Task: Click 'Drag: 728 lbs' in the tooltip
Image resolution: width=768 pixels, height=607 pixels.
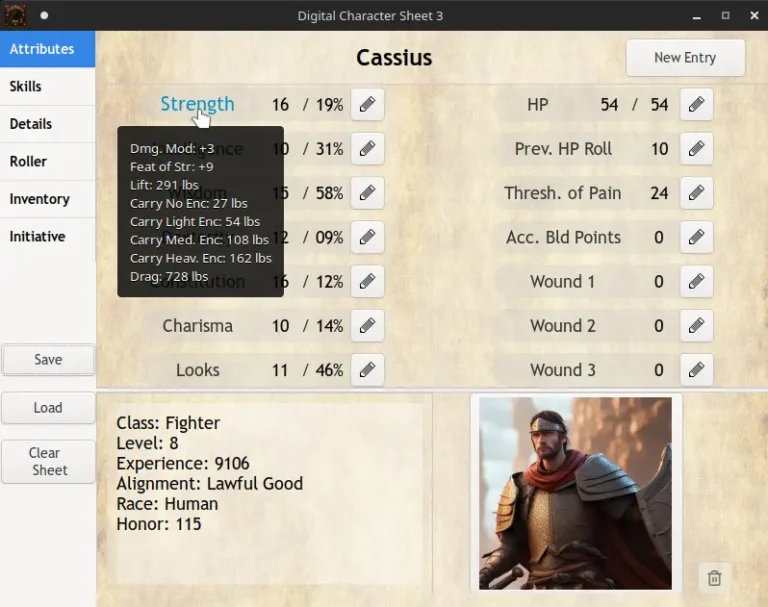Action: coord(169,276)
